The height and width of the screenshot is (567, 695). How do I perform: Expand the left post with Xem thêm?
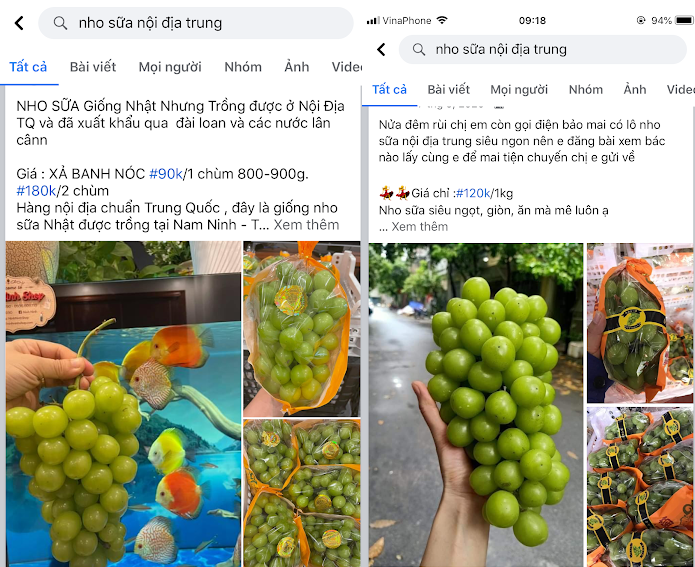[307, 225]
